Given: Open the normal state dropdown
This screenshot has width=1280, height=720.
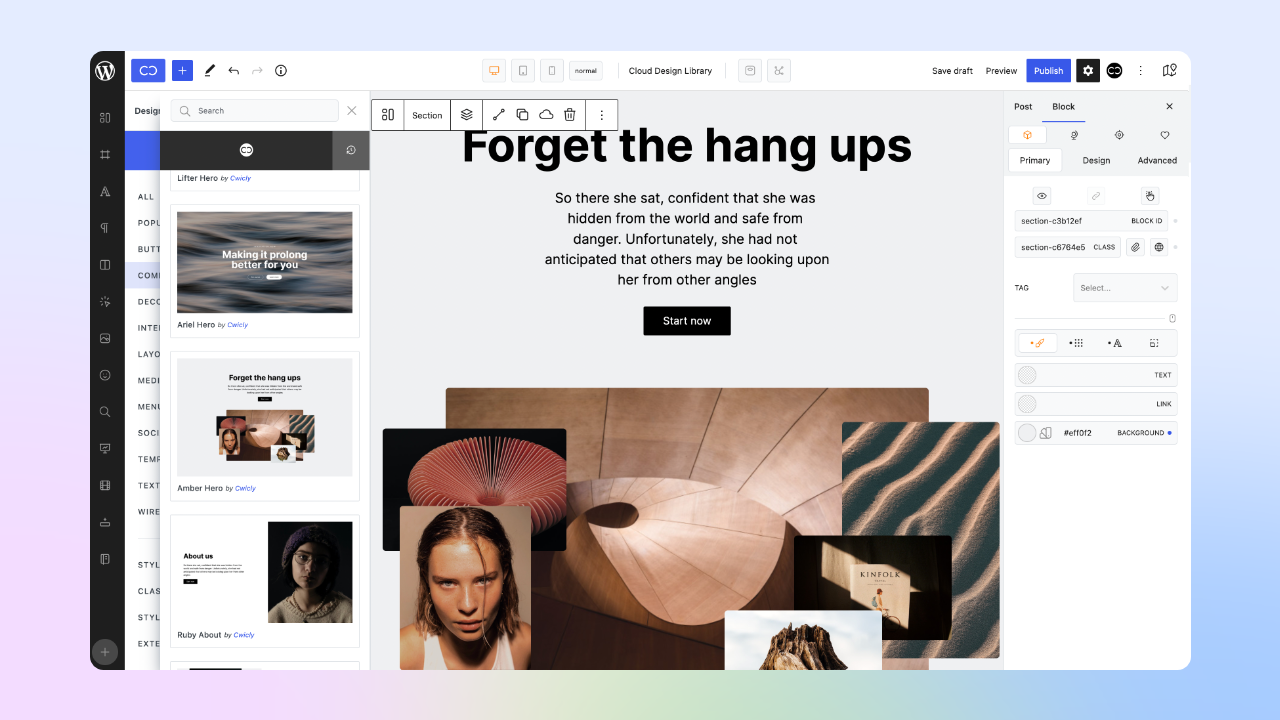Looking at the screenshot, I should click(586, 71).
